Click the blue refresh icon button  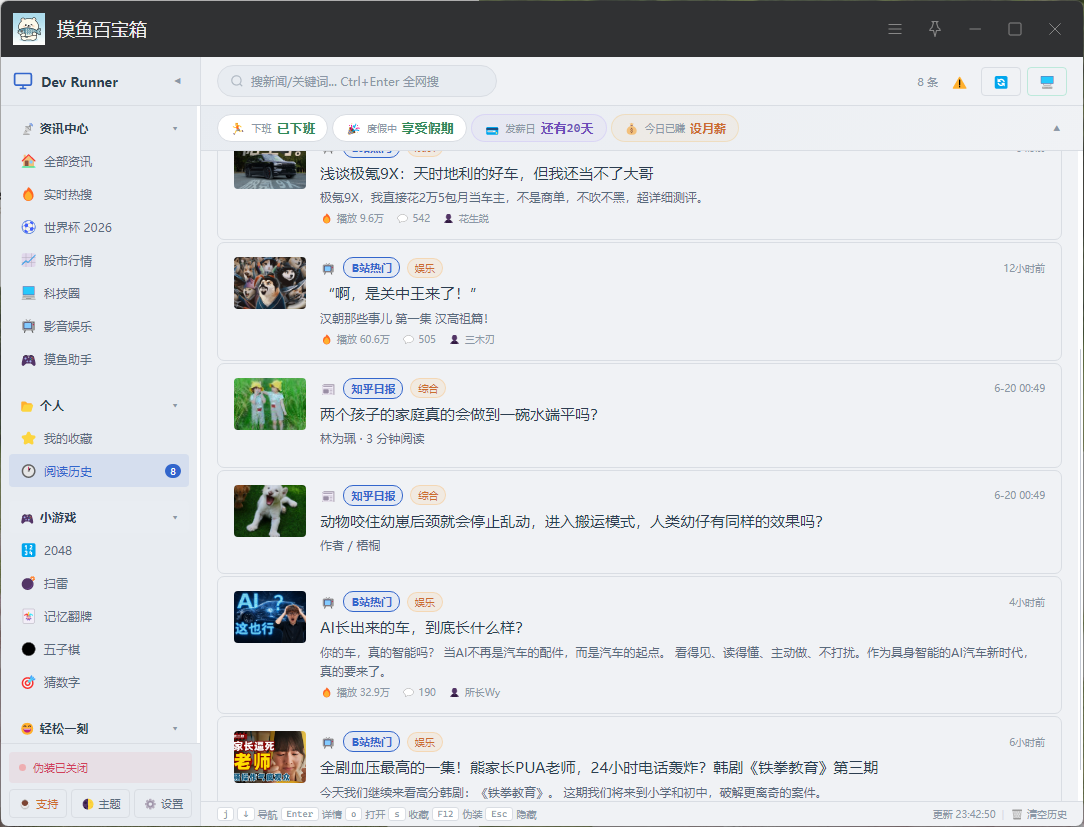tap(1000, 82)
